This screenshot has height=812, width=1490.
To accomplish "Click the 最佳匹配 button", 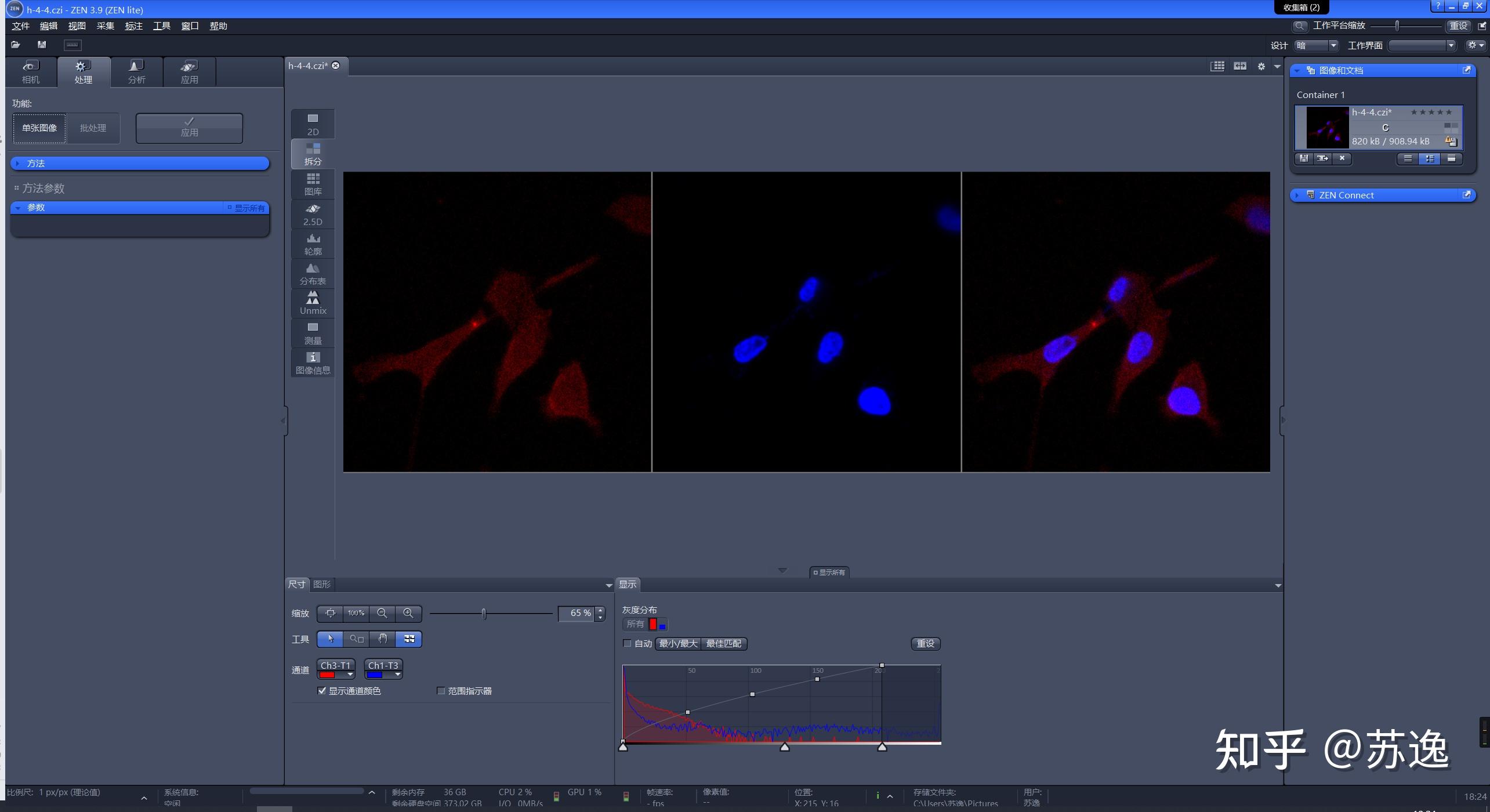I will (x=723, y=643).
